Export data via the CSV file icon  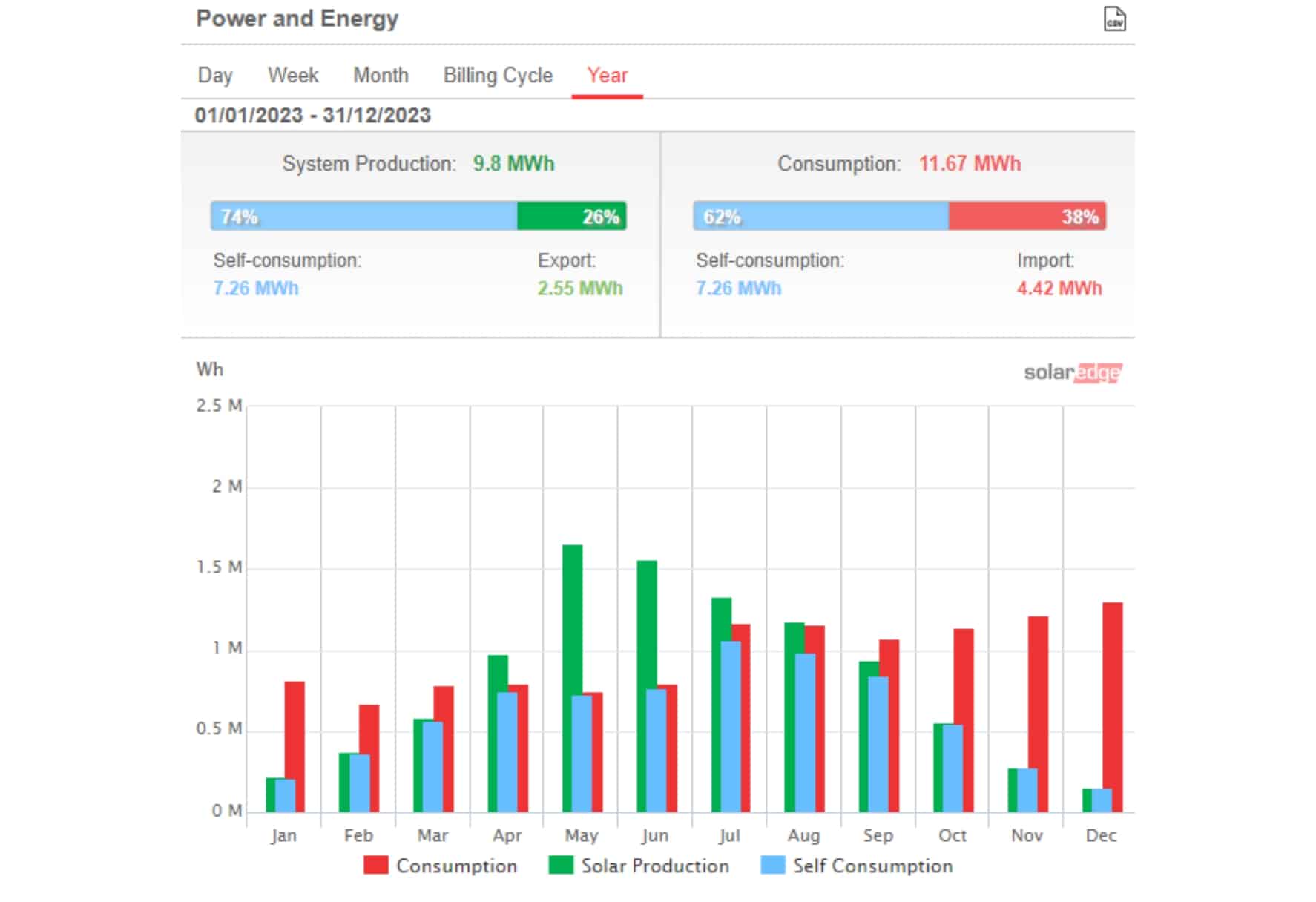[1114, 19]
